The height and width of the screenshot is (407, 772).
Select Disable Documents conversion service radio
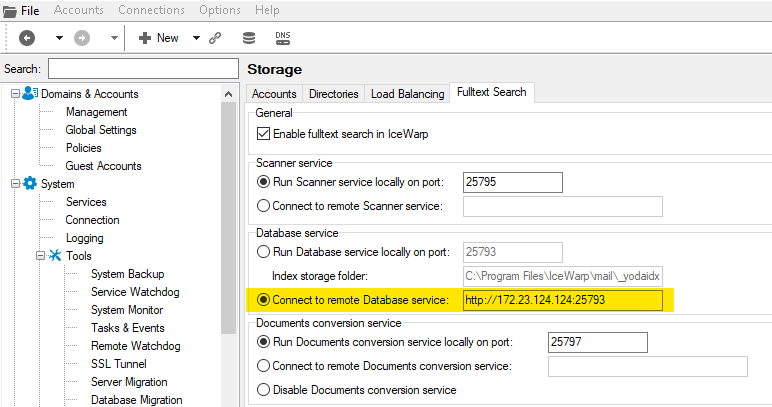(263, 390)
